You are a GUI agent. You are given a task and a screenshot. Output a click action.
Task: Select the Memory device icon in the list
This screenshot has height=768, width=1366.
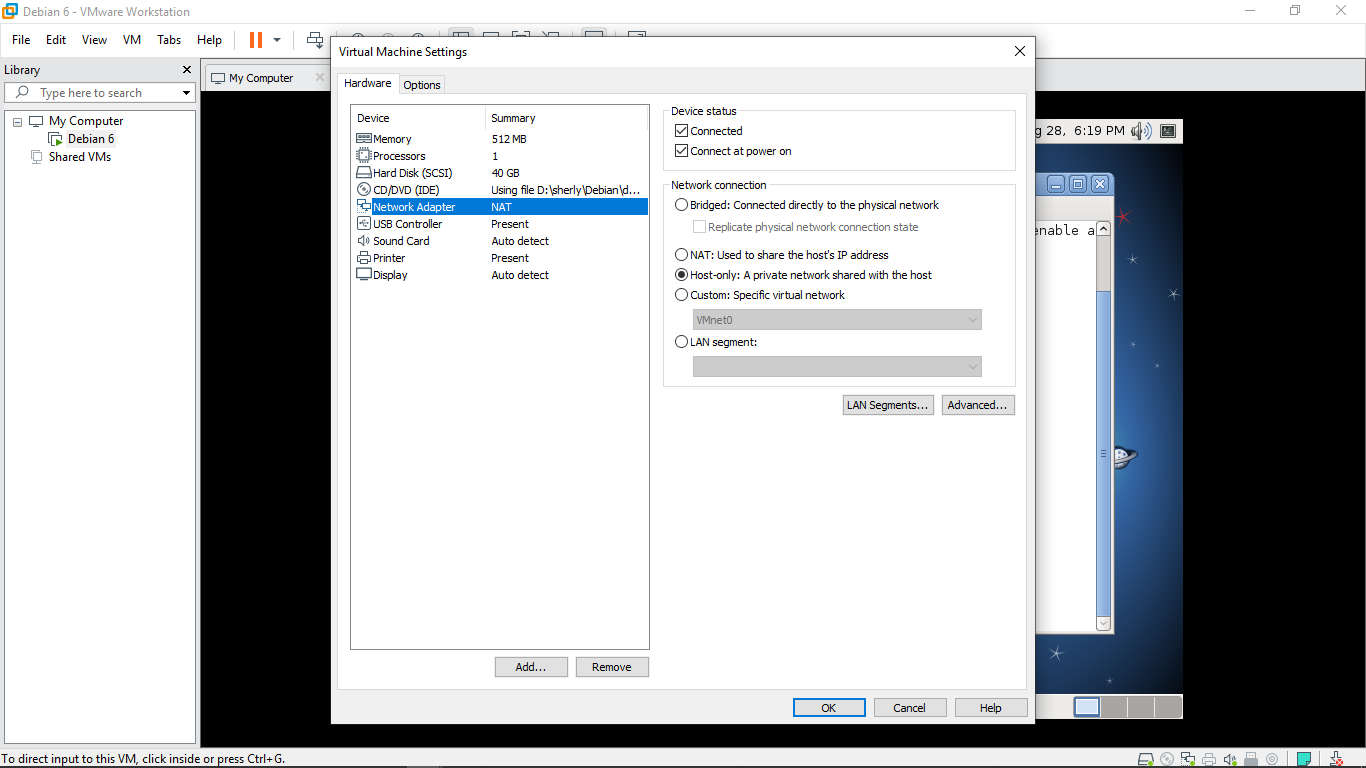pos(364,139)
